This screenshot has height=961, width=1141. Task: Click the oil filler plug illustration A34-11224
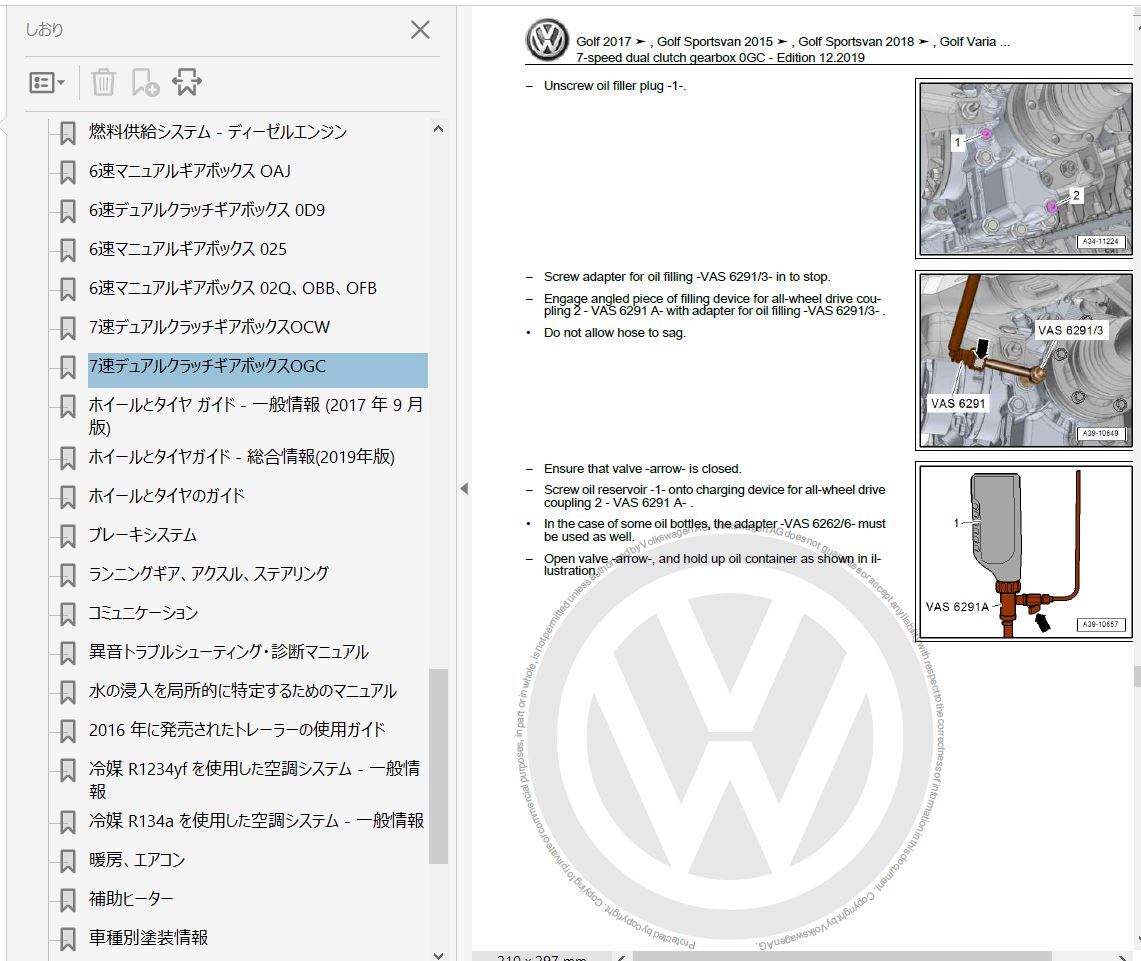[x=1024, y=168]
